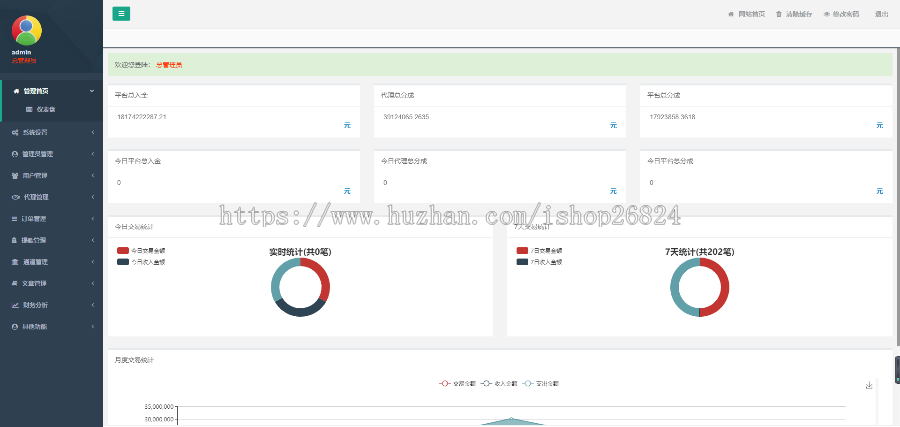Click the value 39124065.2635

(x=406, y=117)
